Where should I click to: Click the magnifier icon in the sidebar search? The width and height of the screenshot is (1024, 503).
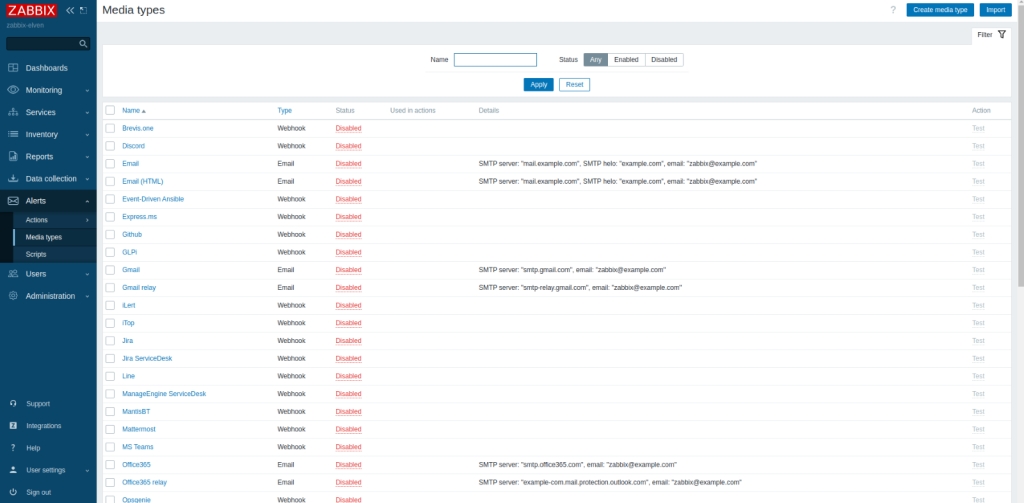83,44
